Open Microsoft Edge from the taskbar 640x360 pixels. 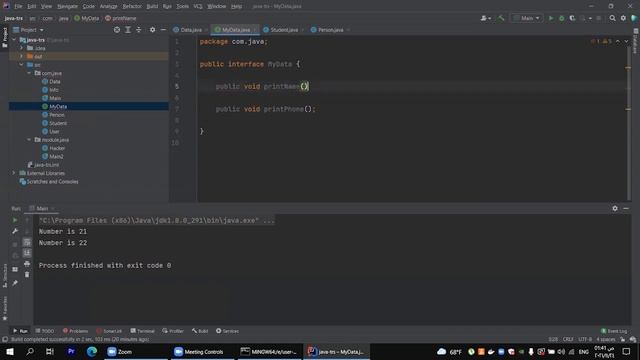[92, 351]
